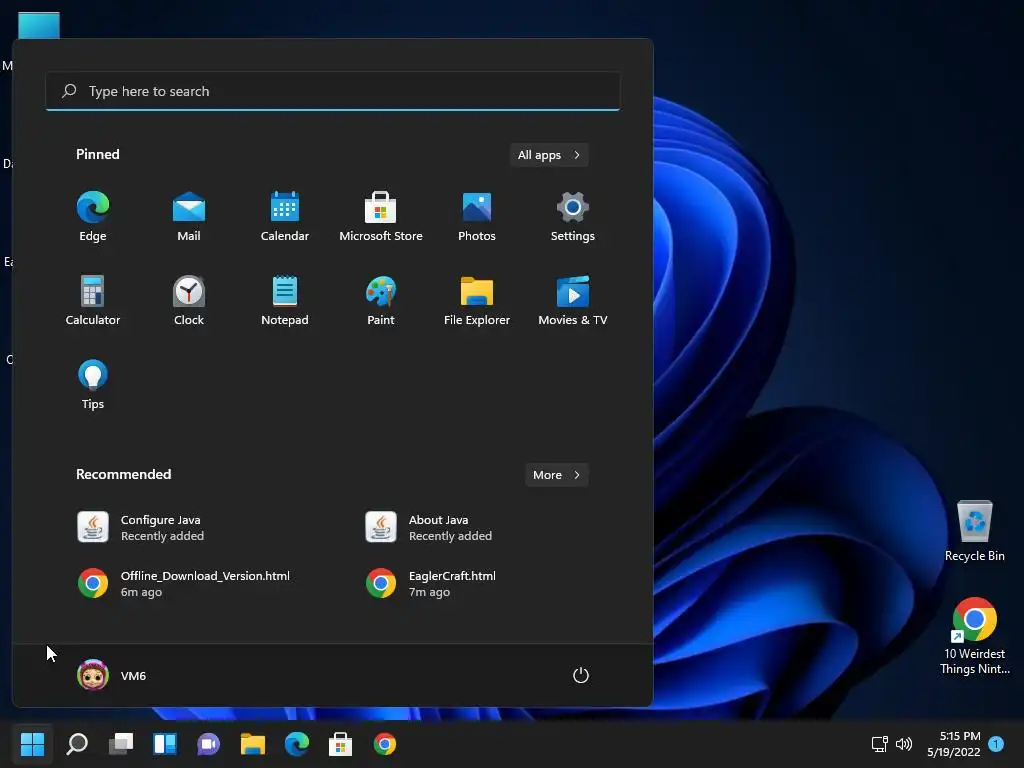The width and height of the screenshot is (1024, 768).
Task: Open Task View on the taskbar
Action: click(x=121, y=744)
